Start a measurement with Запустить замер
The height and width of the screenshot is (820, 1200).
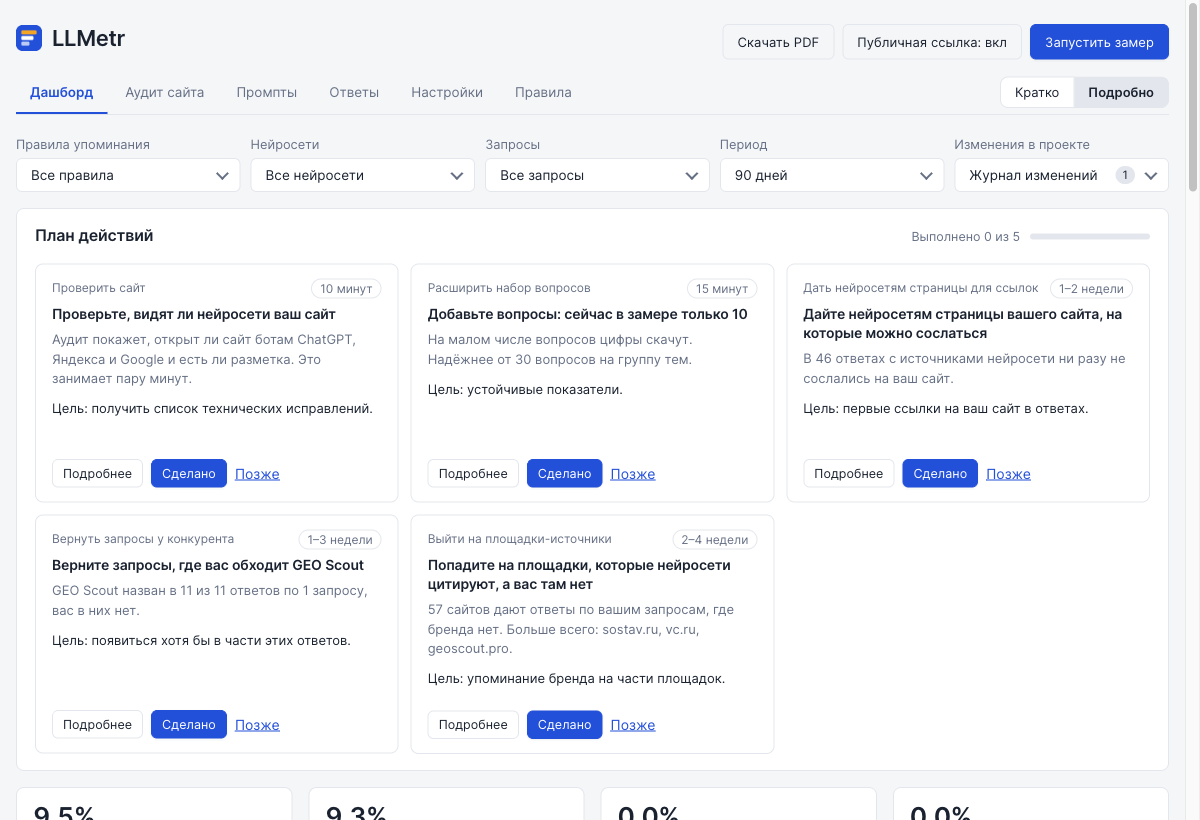coord(1099,42)
